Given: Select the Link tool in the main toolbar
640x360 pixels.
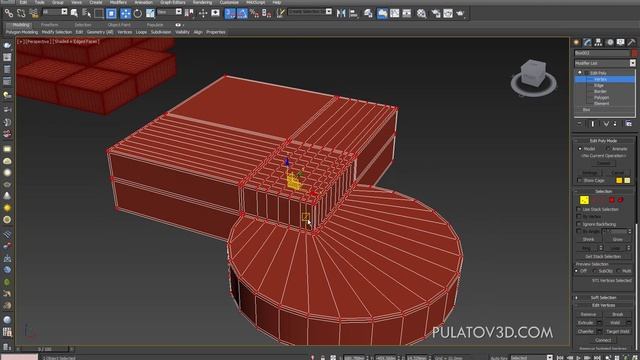Looking at the screenshot, I should click(x=8, y=13).
